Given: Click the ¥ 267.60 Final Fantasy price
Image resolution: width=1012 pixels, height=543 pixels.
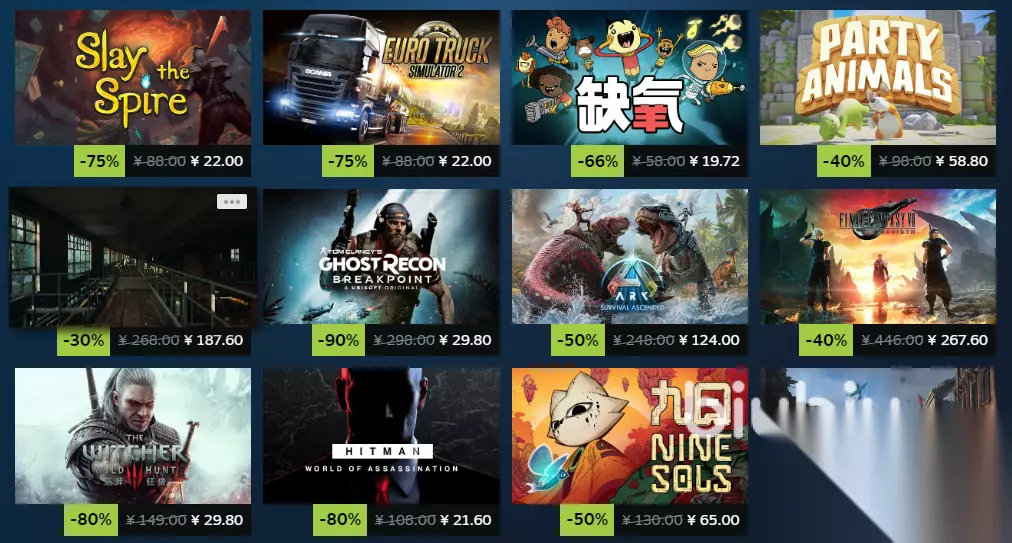Looking at the screenshot, I should click(x=958, y=340).
